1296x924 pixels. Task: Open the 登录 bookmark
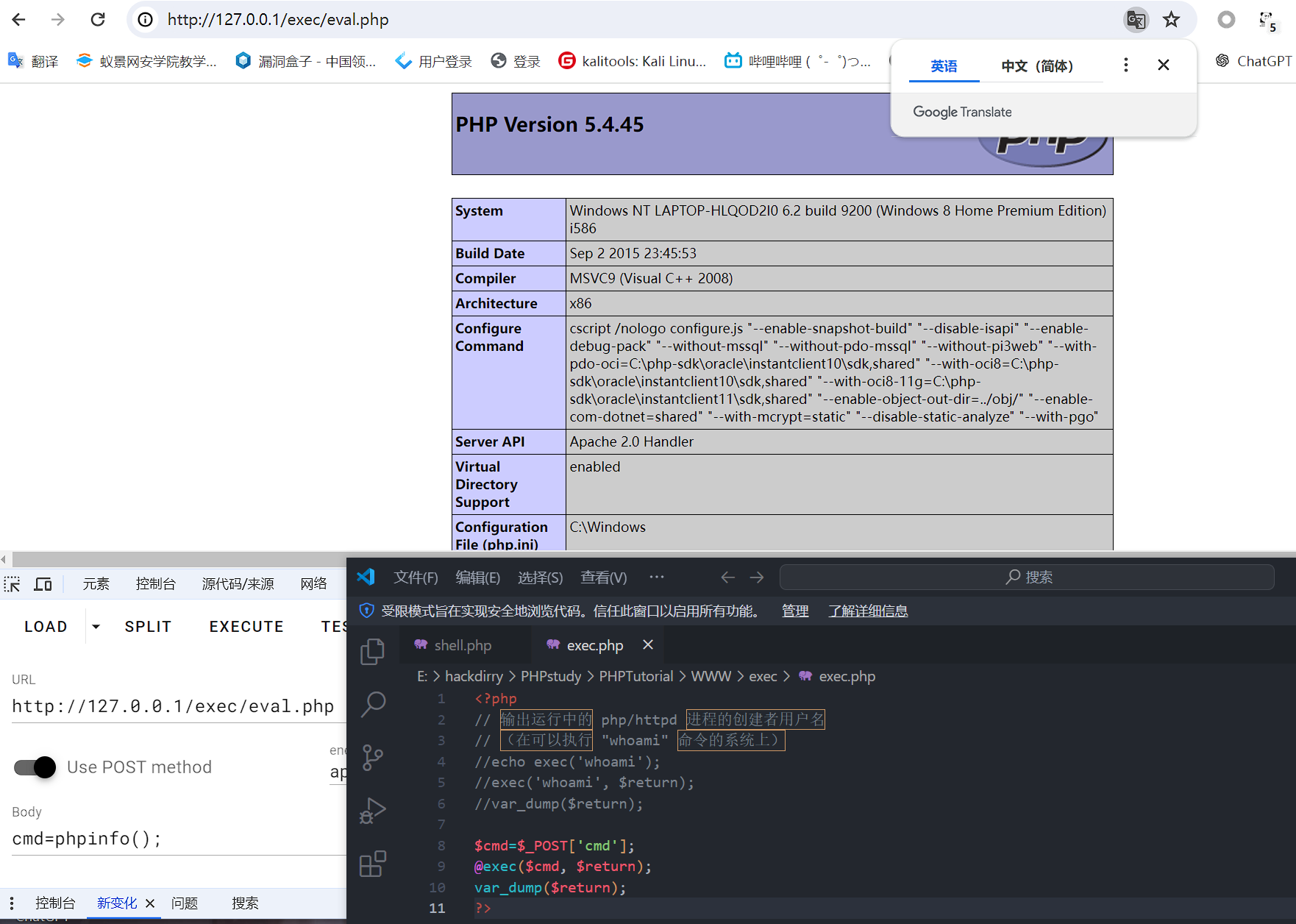tap(516, 61)
